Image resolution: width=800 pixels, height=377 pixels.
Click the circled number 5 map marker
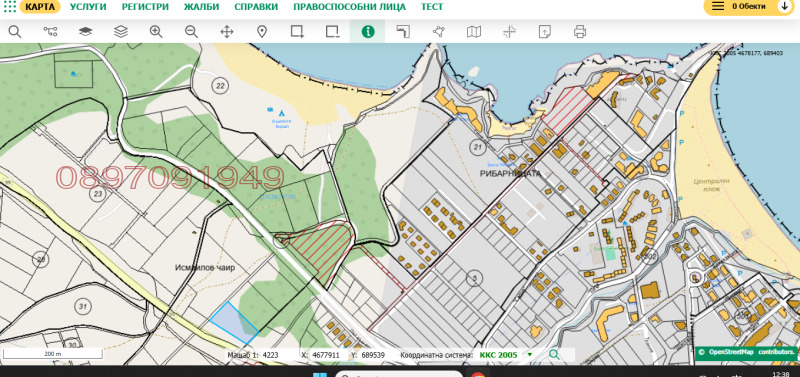[x=474, y=278]
